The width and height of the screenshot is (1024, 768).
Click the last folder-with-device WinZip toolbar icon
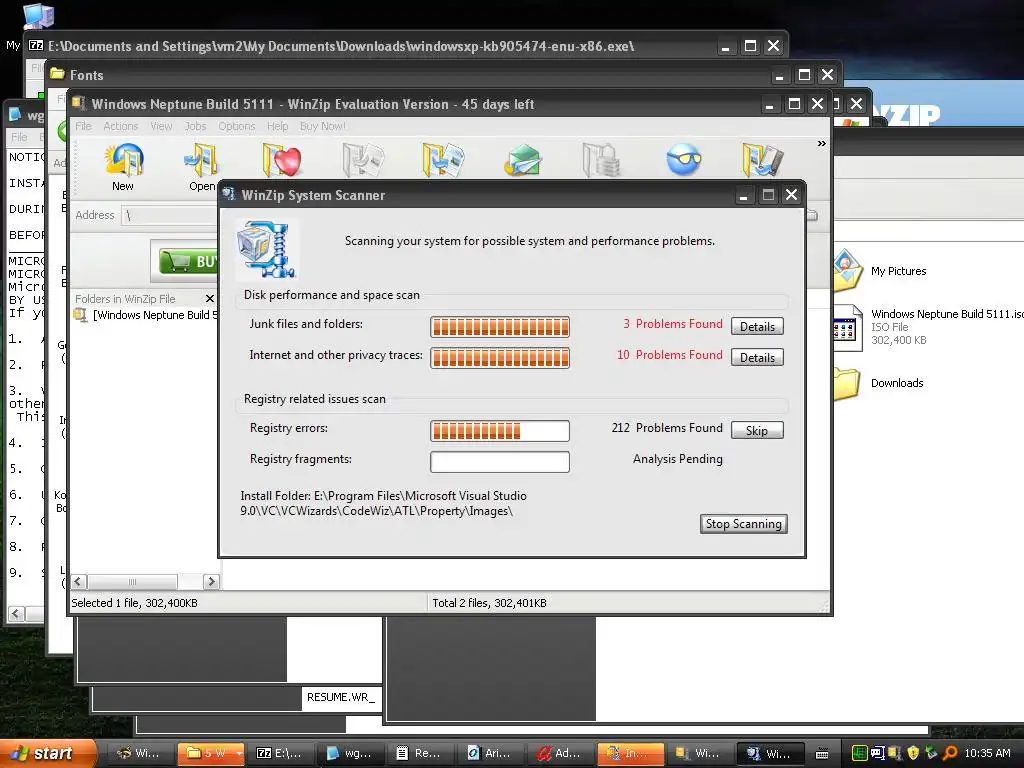click(x=763, y=159)
